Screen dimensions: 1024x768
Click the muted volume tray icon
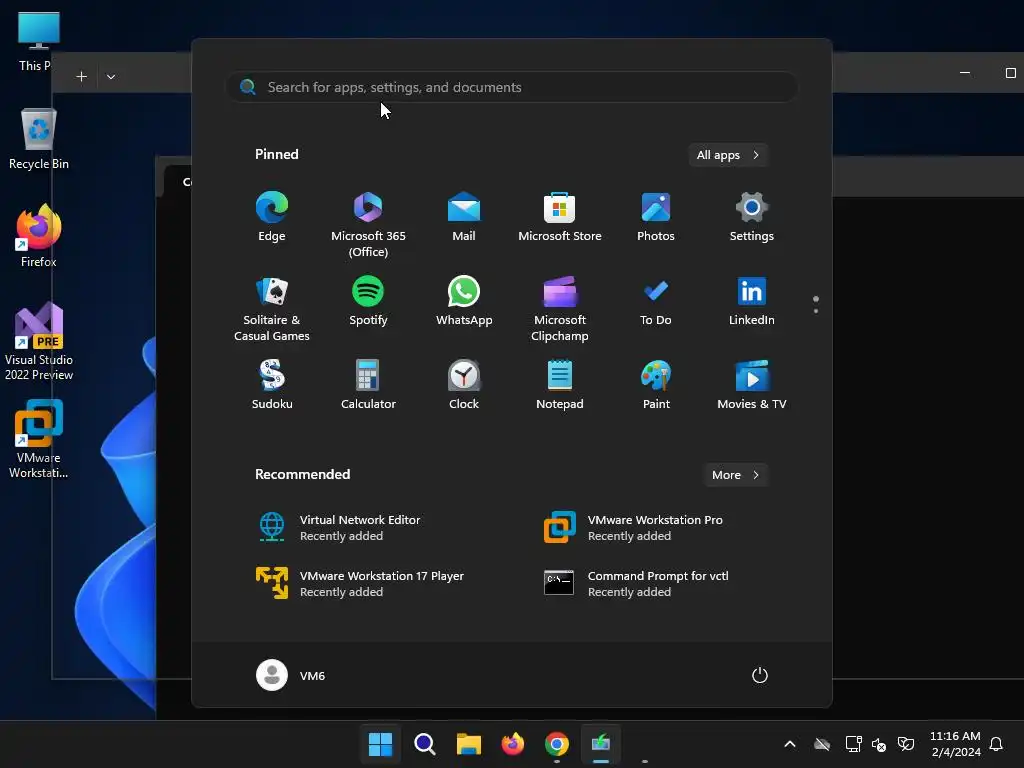click(x=878, y=744)
